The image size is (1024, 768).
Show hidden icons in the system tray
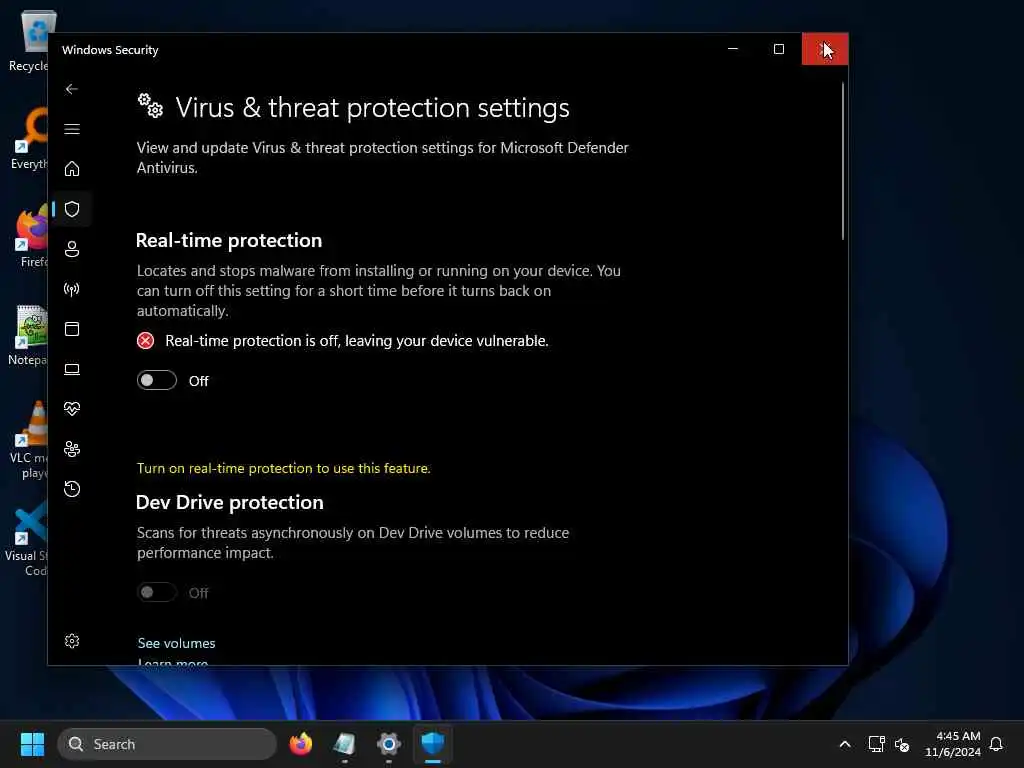point(844,744)
